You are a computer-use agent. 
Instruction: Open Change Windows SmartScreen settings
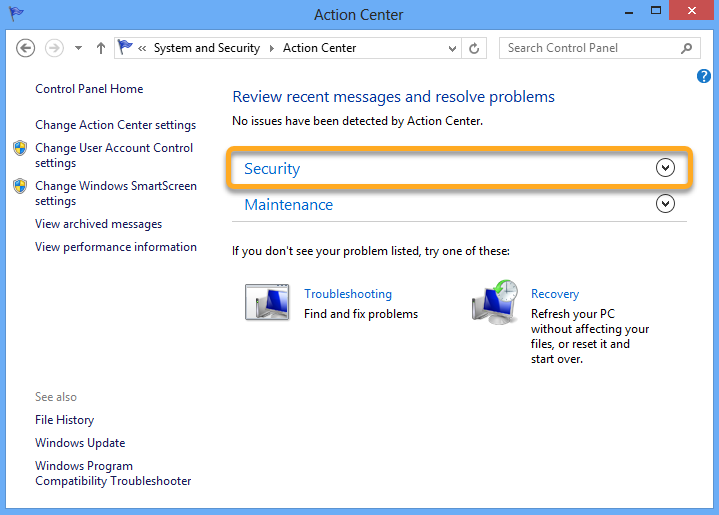(116, 193)
